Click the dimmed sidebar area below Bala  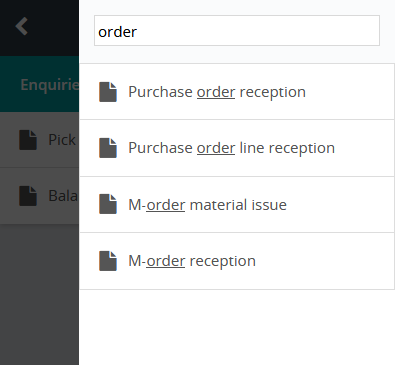(39, 295)
